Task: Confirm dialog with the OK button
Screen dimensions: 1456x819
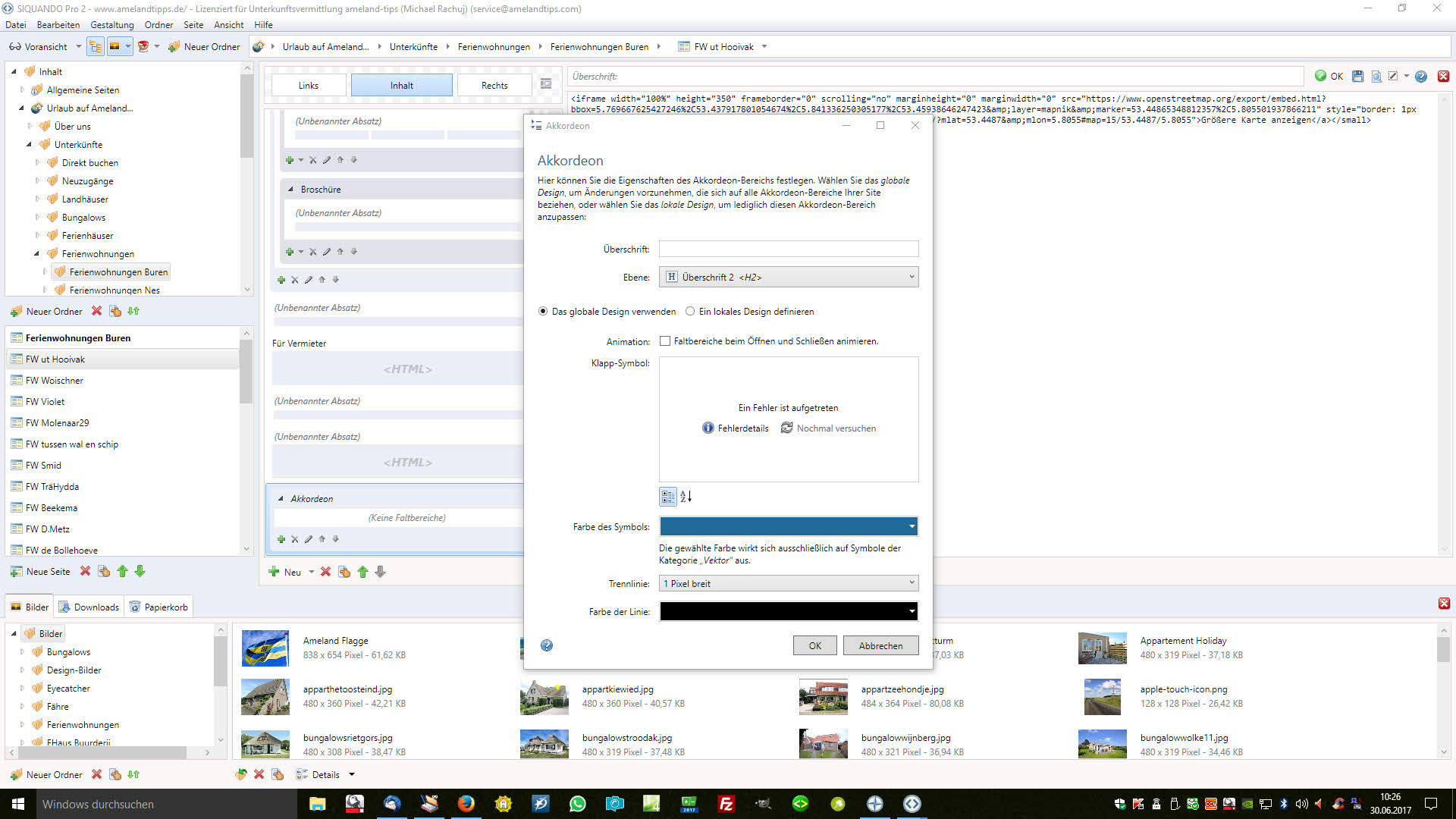Action: (x=814, y=646)
